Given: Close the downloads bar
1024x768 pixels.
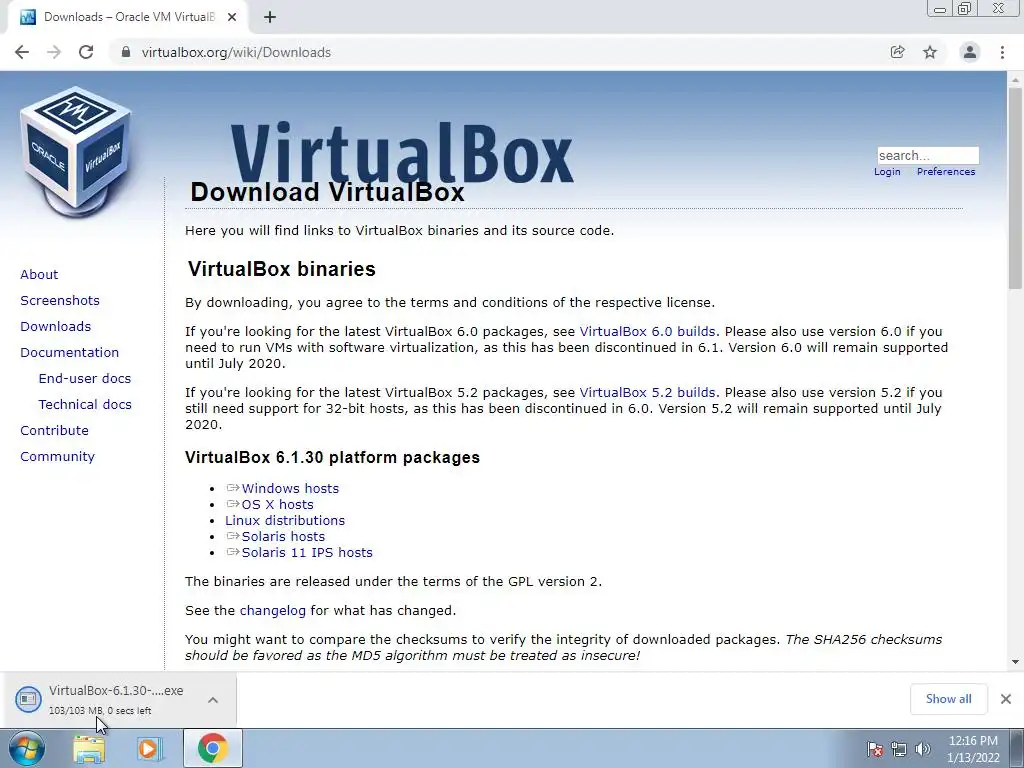Looking at the screenshot, I should tap(1006, 699).
